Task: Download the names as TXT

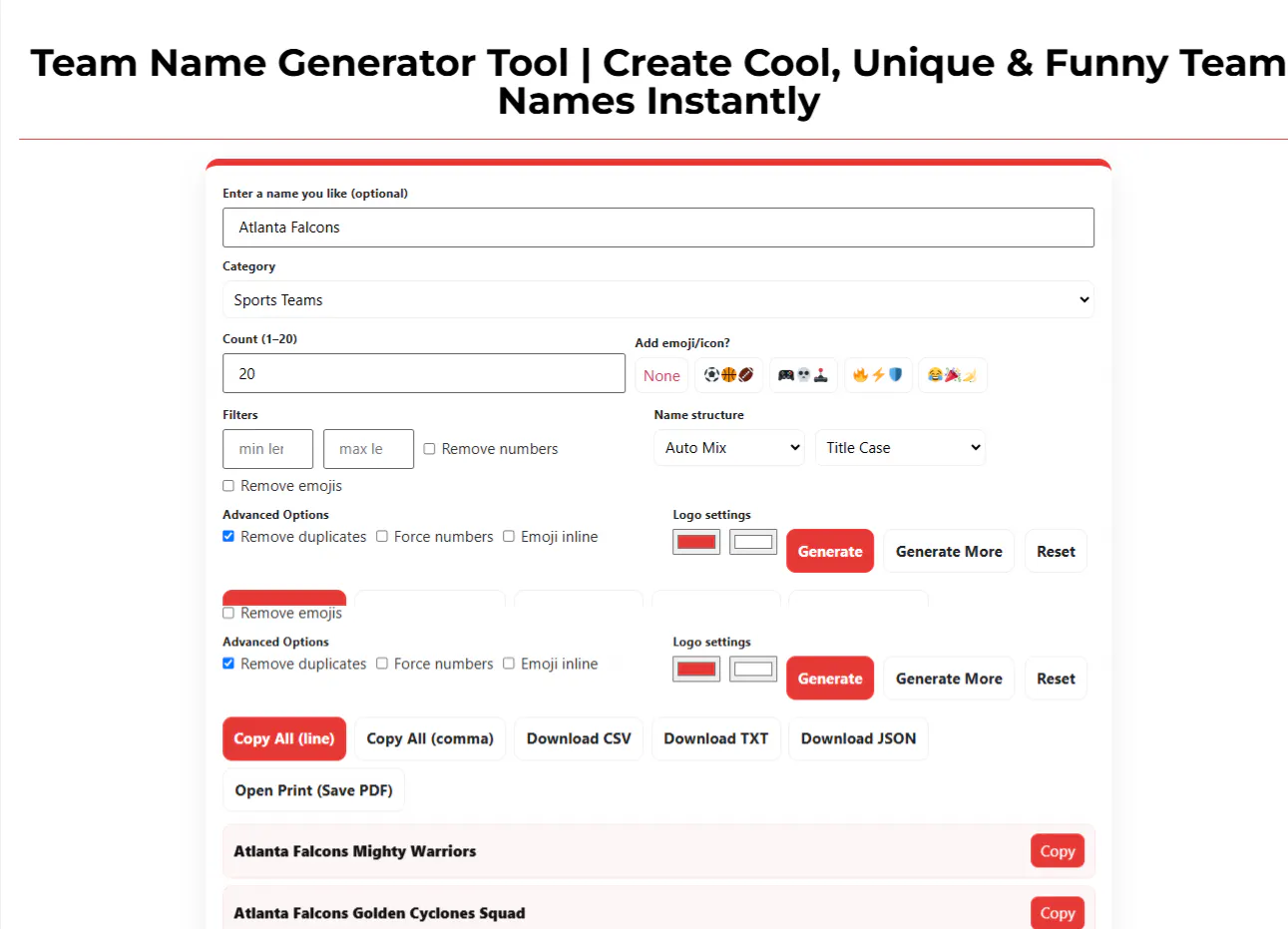Action: (716, 738)
